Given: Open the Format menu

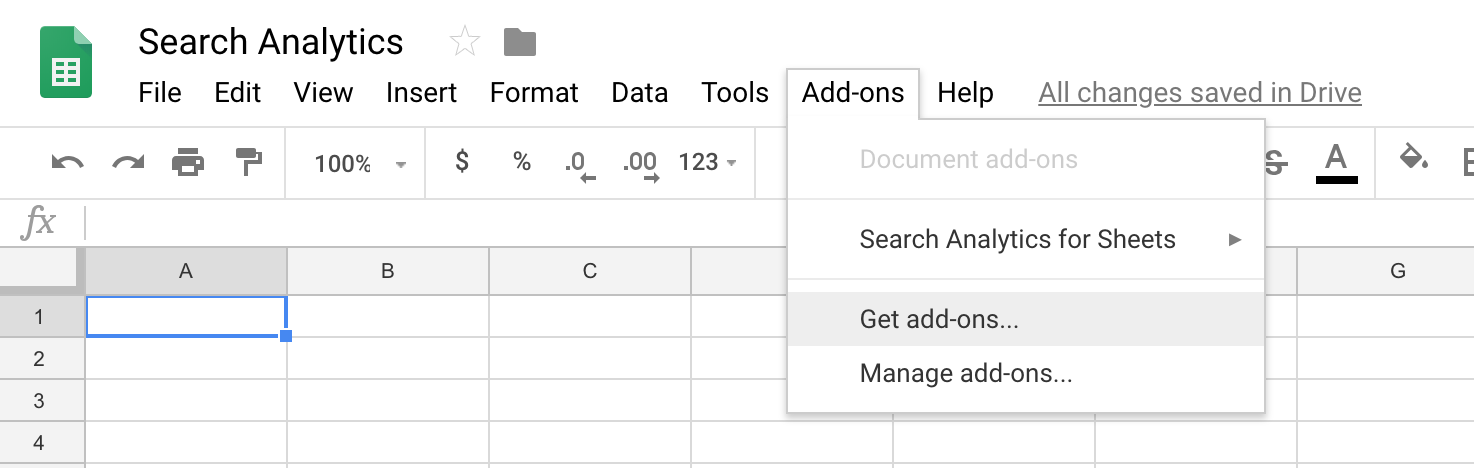Looking at the screenshot, I should [534, 93].
